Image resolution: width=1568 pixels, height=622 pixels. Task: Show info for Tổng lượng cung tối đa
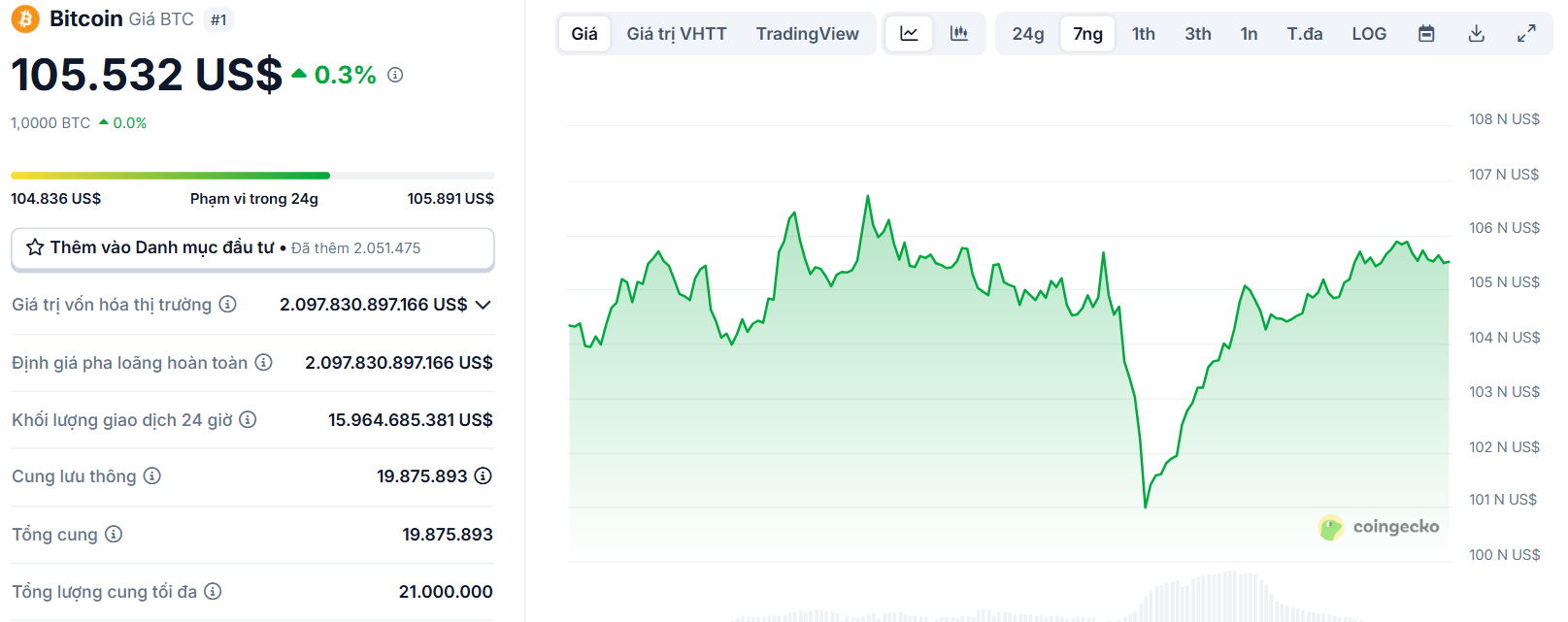coord(213,591)
